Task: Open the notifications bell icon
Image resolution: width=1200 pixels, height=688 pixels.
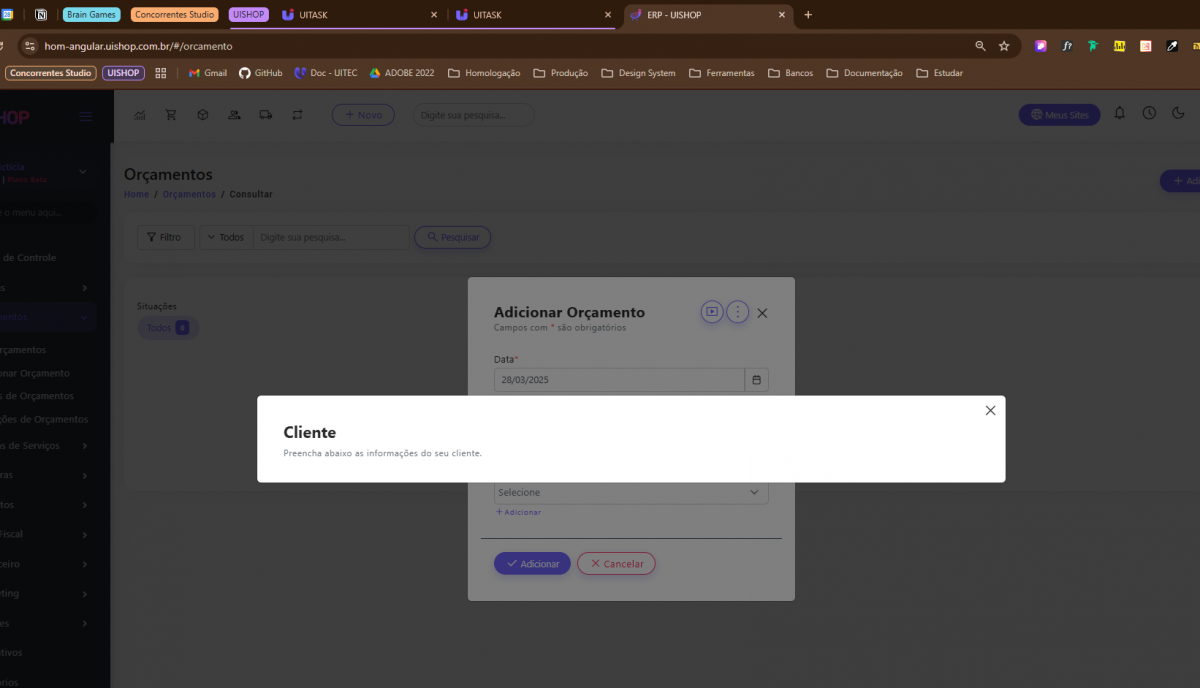Action: (1119, 114)
